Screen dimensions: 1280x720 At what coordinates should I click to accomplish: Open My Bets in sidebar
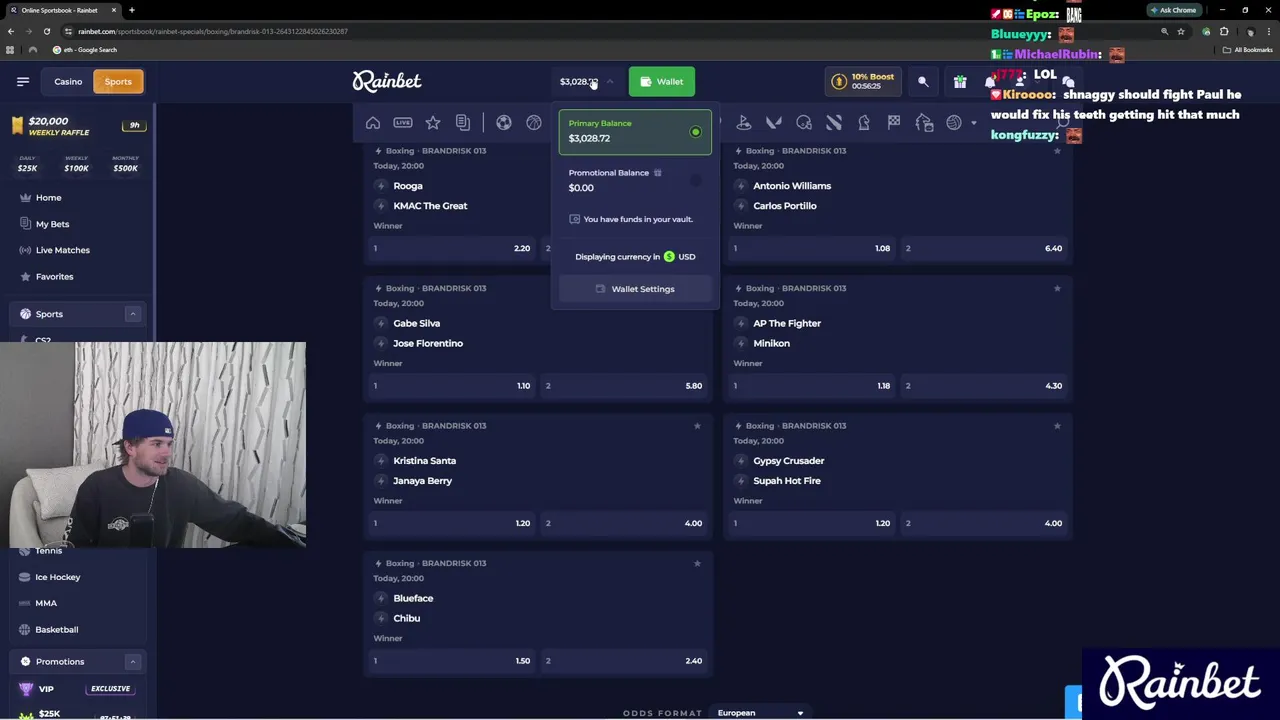click(52, 224)
